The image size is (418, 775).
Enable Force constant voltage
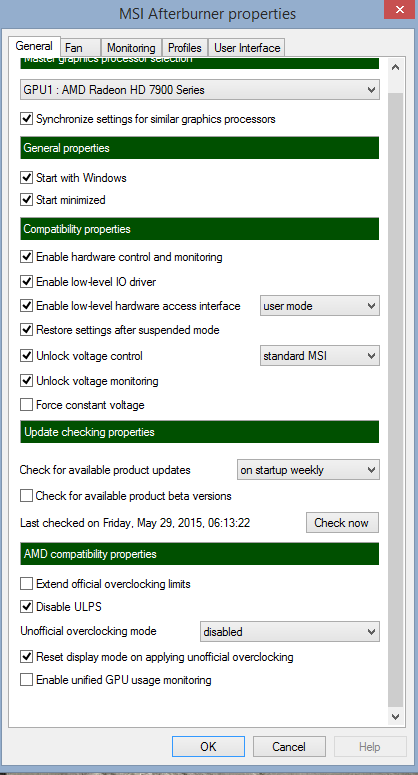27,405
